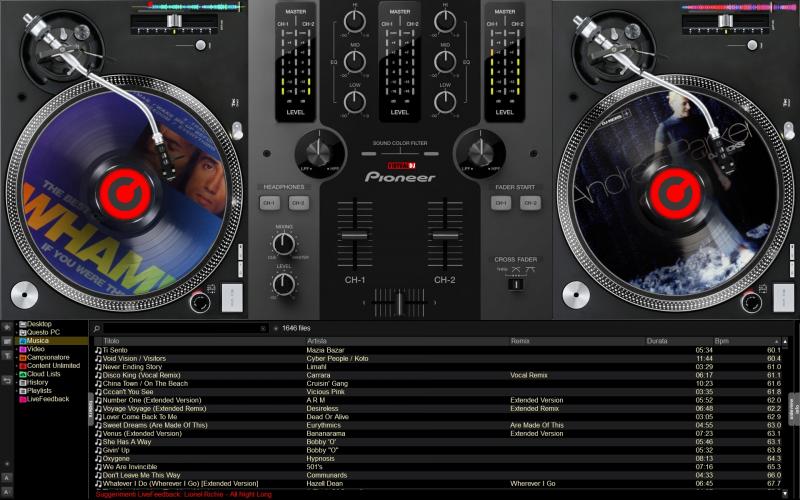Image resolution: width=800 pixels, height=500 pixels.
Task: Hit the right deck start/stop button
Action: 784,298
